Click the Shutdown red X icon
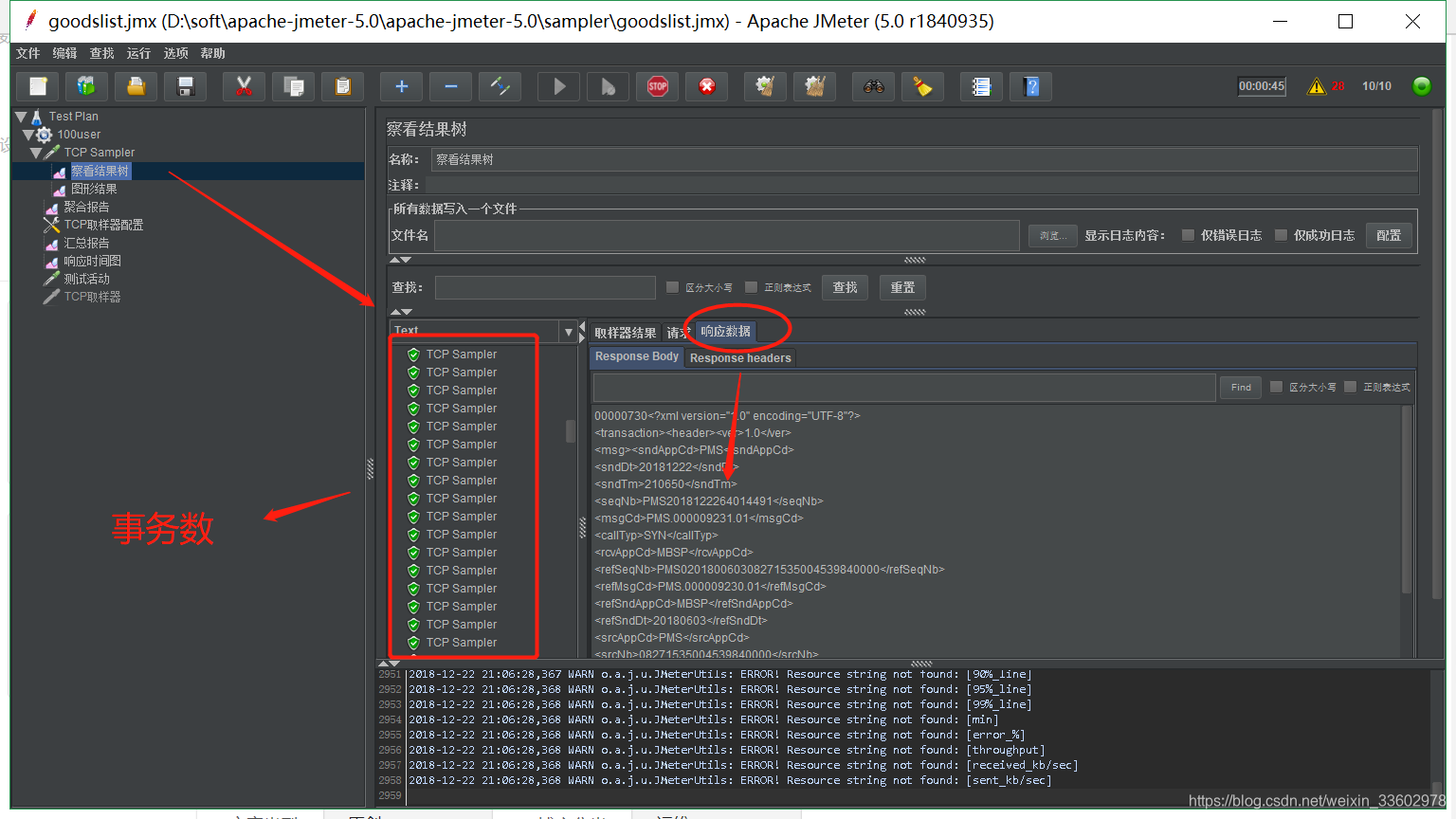The height and width of the screenshot is (819, 1456). [706, 86]
